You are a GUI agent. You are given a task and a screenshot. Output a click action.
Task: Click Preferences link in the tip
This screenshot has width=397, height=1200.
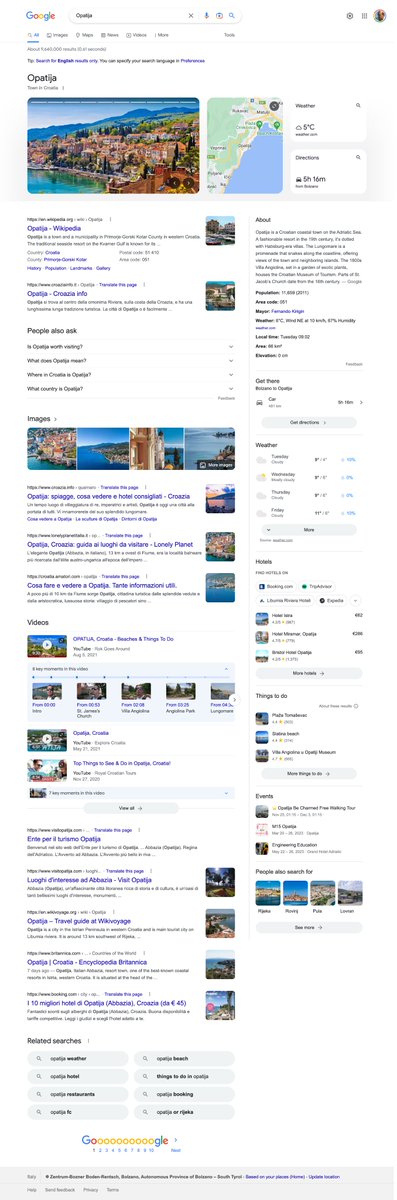pyautogui.click(x=193, y=60)
